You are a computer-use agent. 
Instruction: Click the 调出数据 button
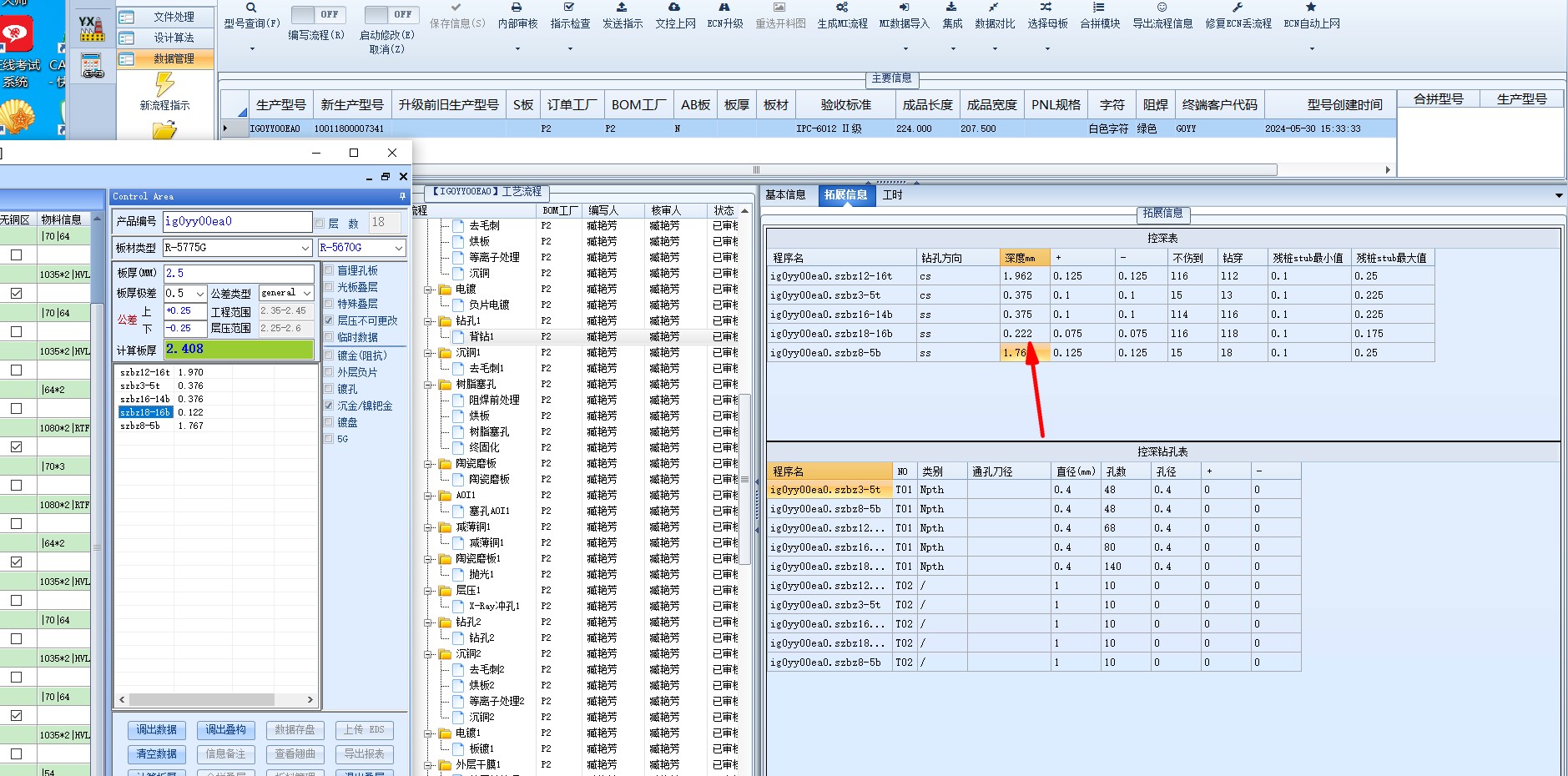click(x=157, y=730)
